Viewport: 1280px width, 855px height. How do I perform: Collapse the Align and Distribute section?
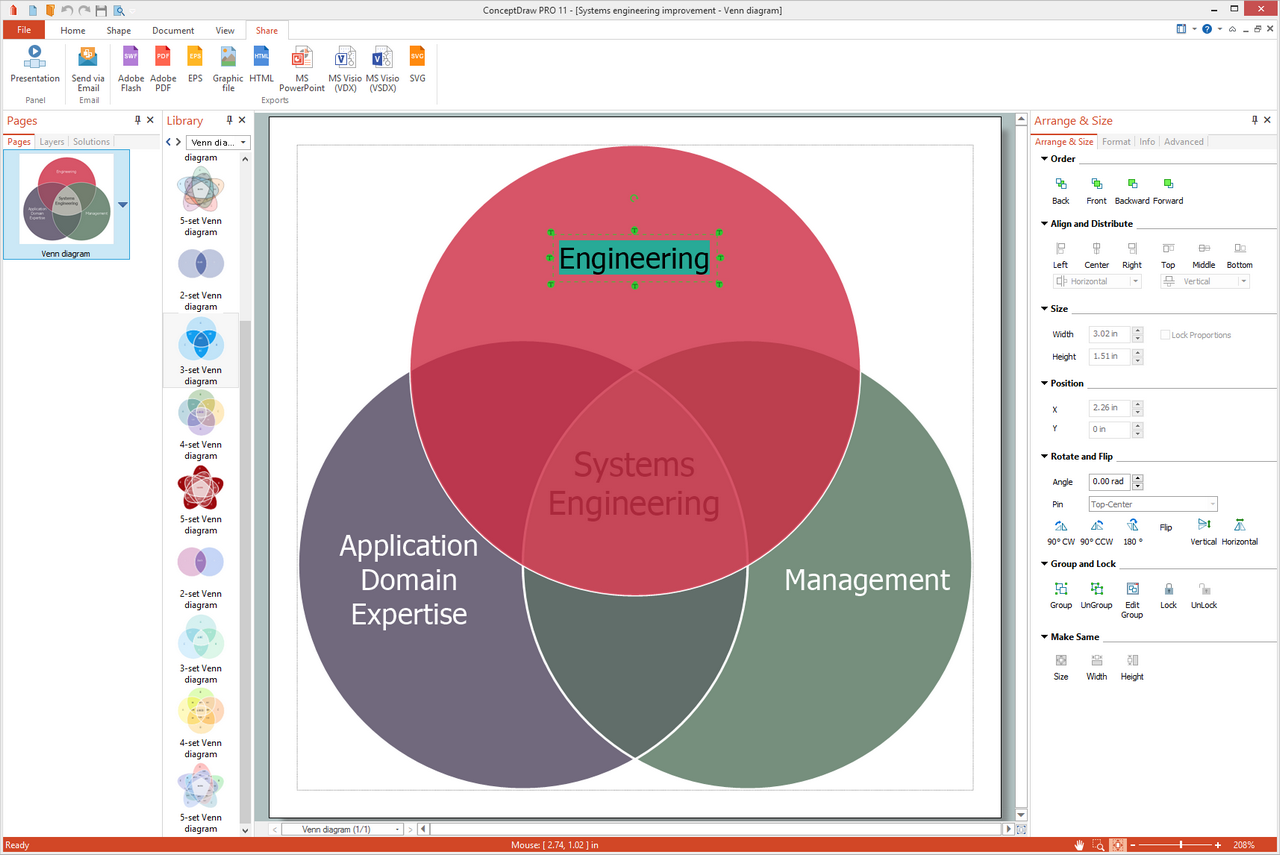(1044, 224)
